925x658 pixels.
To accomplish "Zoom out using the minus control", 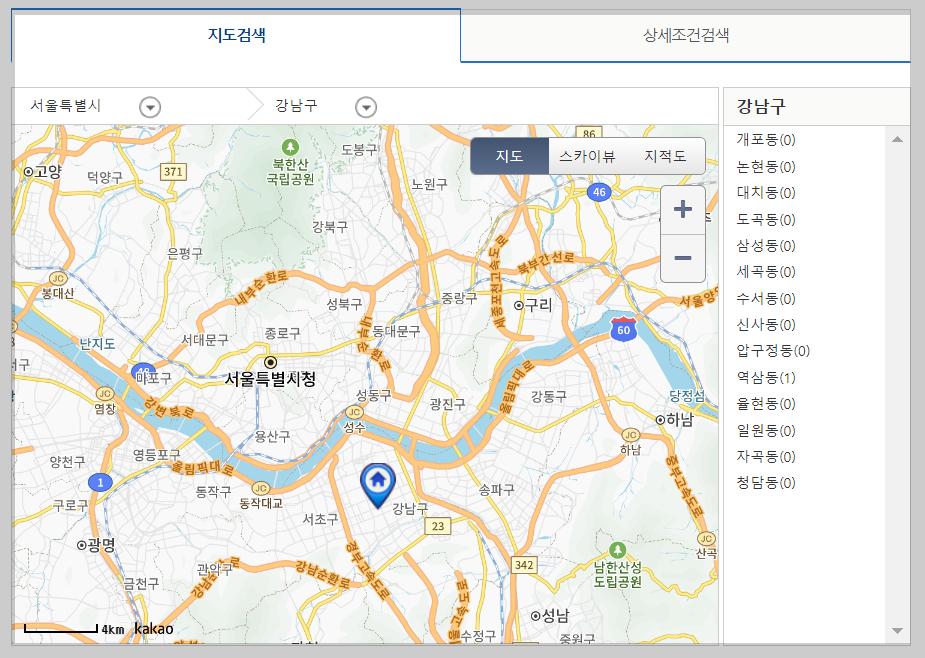I will (x=683, y=258).
